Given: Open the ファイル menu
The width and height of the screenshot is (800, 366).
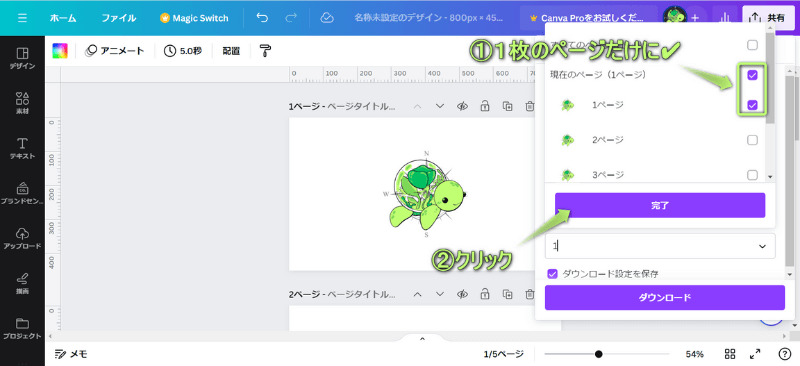Looking at the screenshot, I should [x=118, y=18].
